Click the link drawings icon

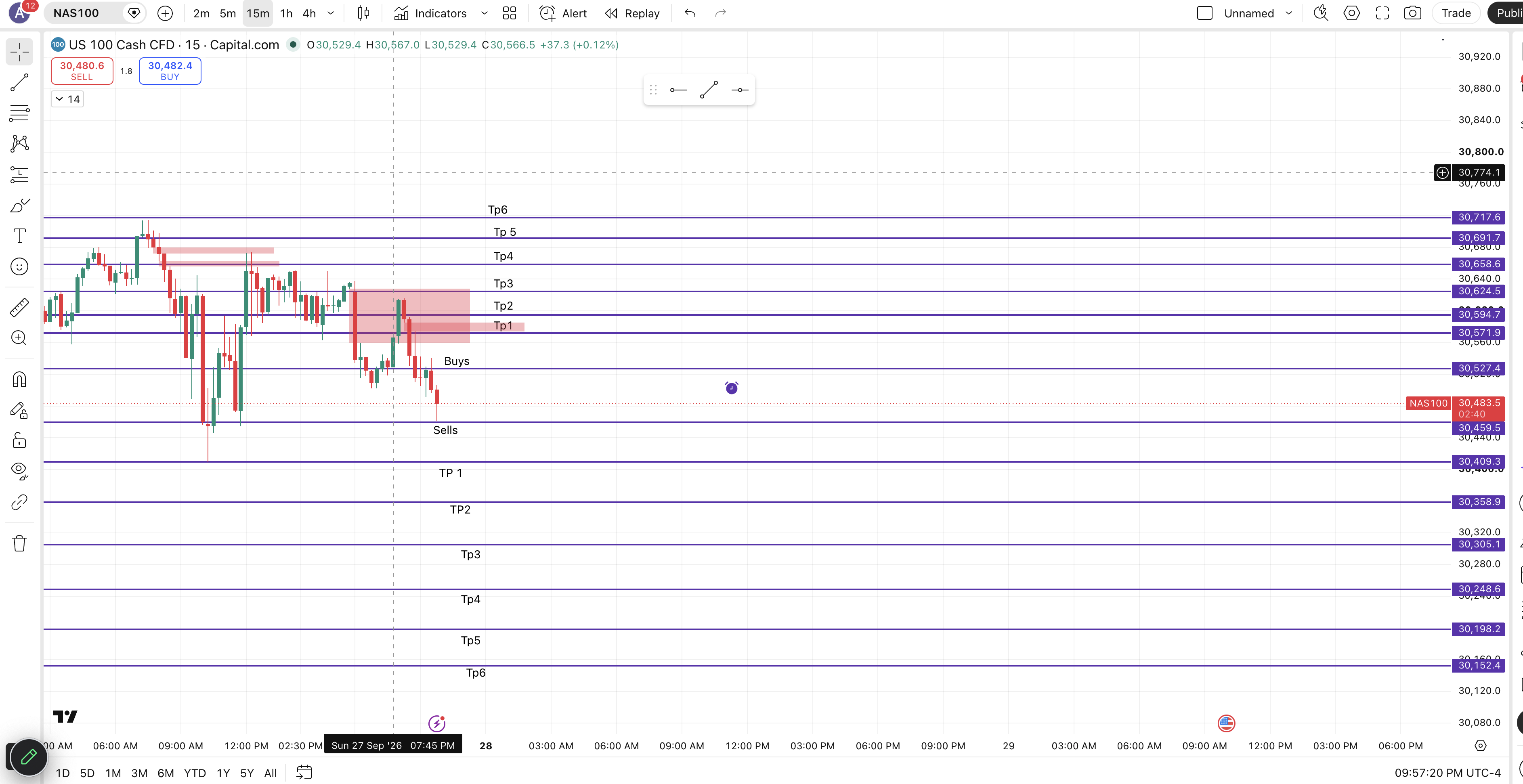19,502
